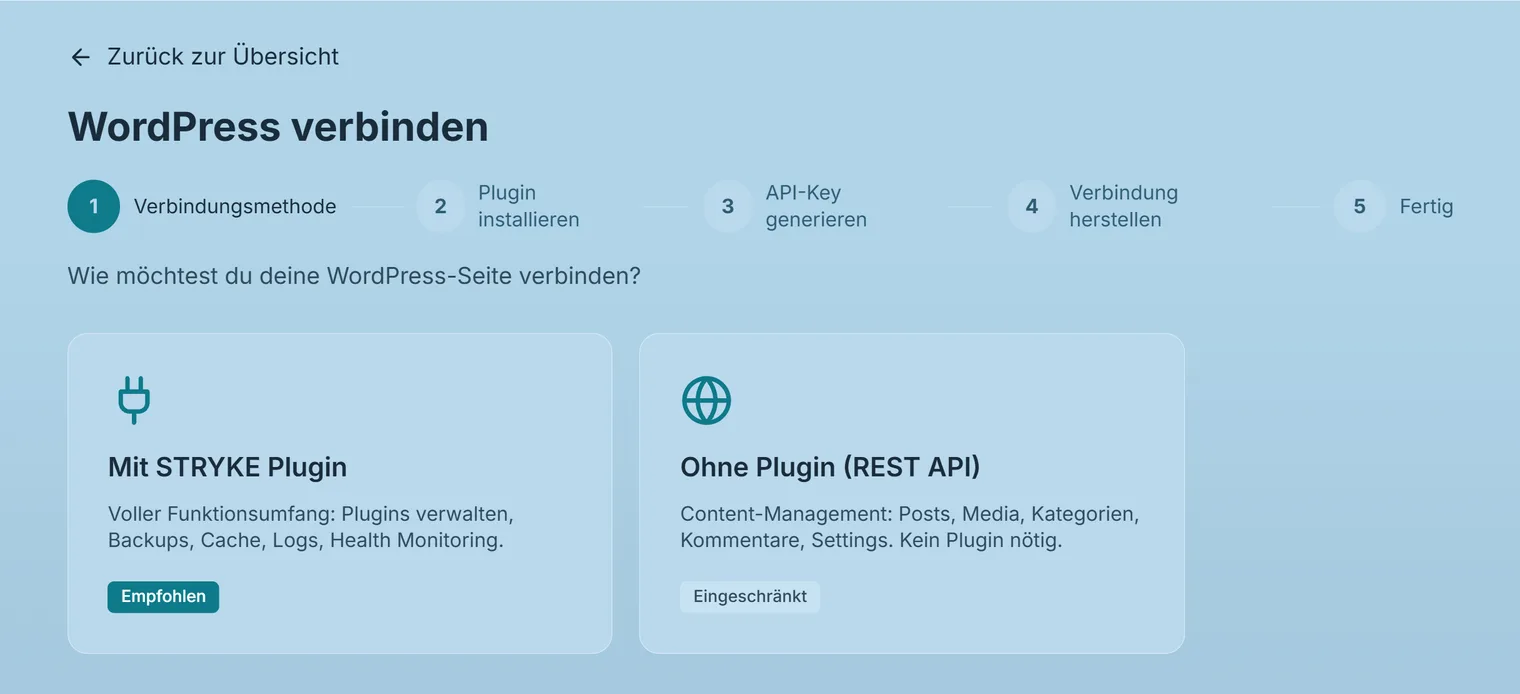Screen dimensions: 1520x694
Task: Click the back arrow icon
Action: [80, 57]
